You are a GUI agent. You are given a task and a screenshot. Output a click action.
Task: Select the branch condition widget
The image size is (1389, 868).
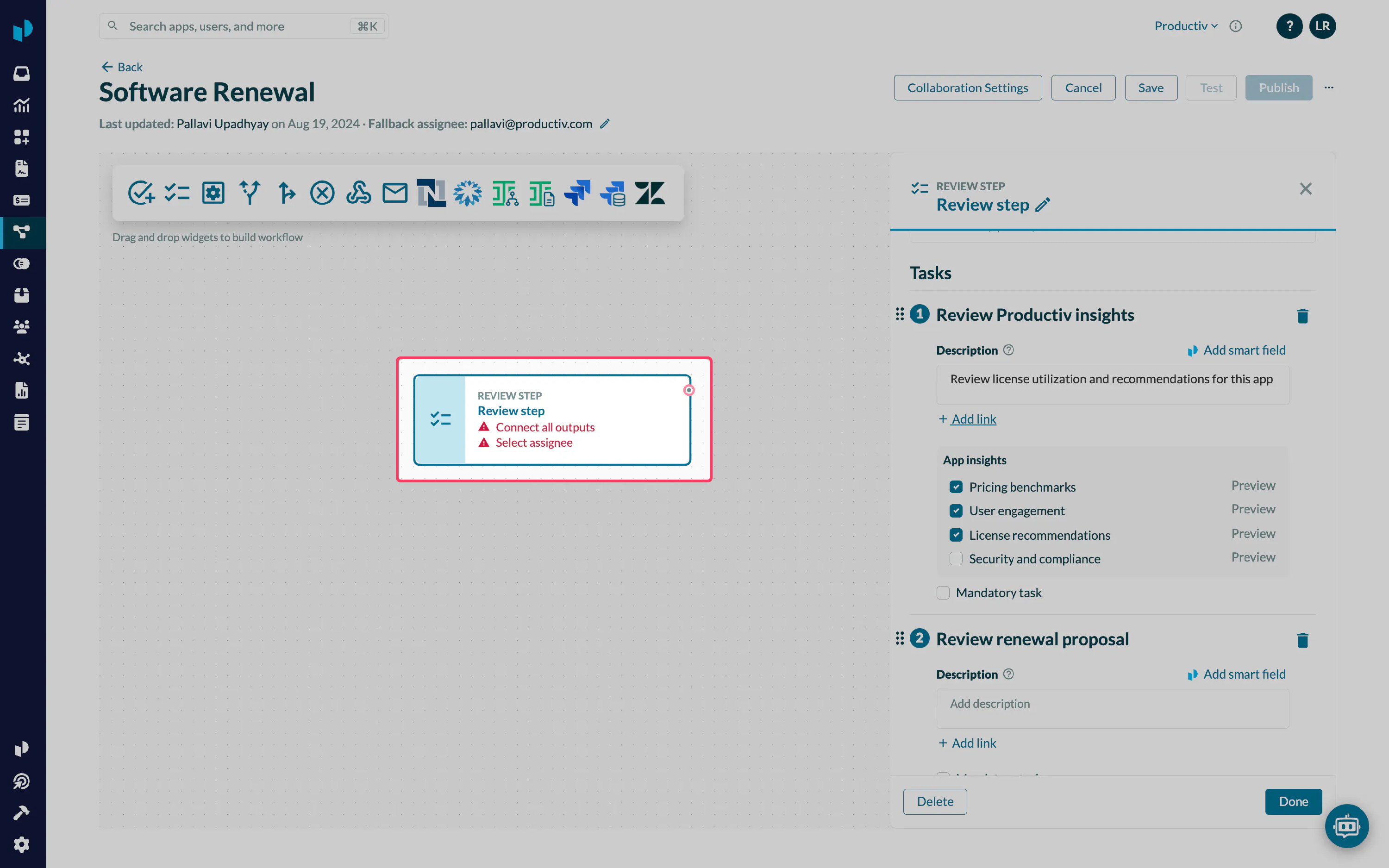[249, 193]
